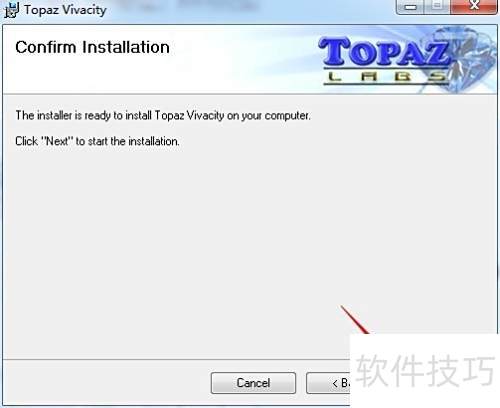Click the 软 character in the watermark

point(372,370)
